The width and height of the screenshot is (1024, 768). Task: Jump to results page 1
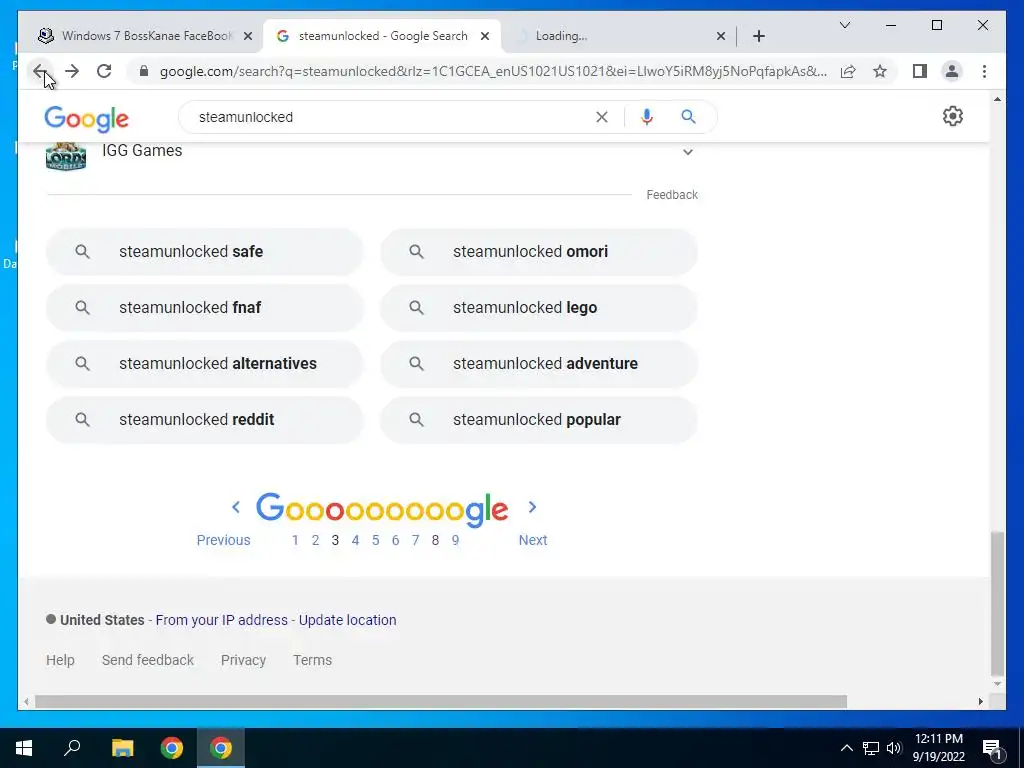point(295,540)
